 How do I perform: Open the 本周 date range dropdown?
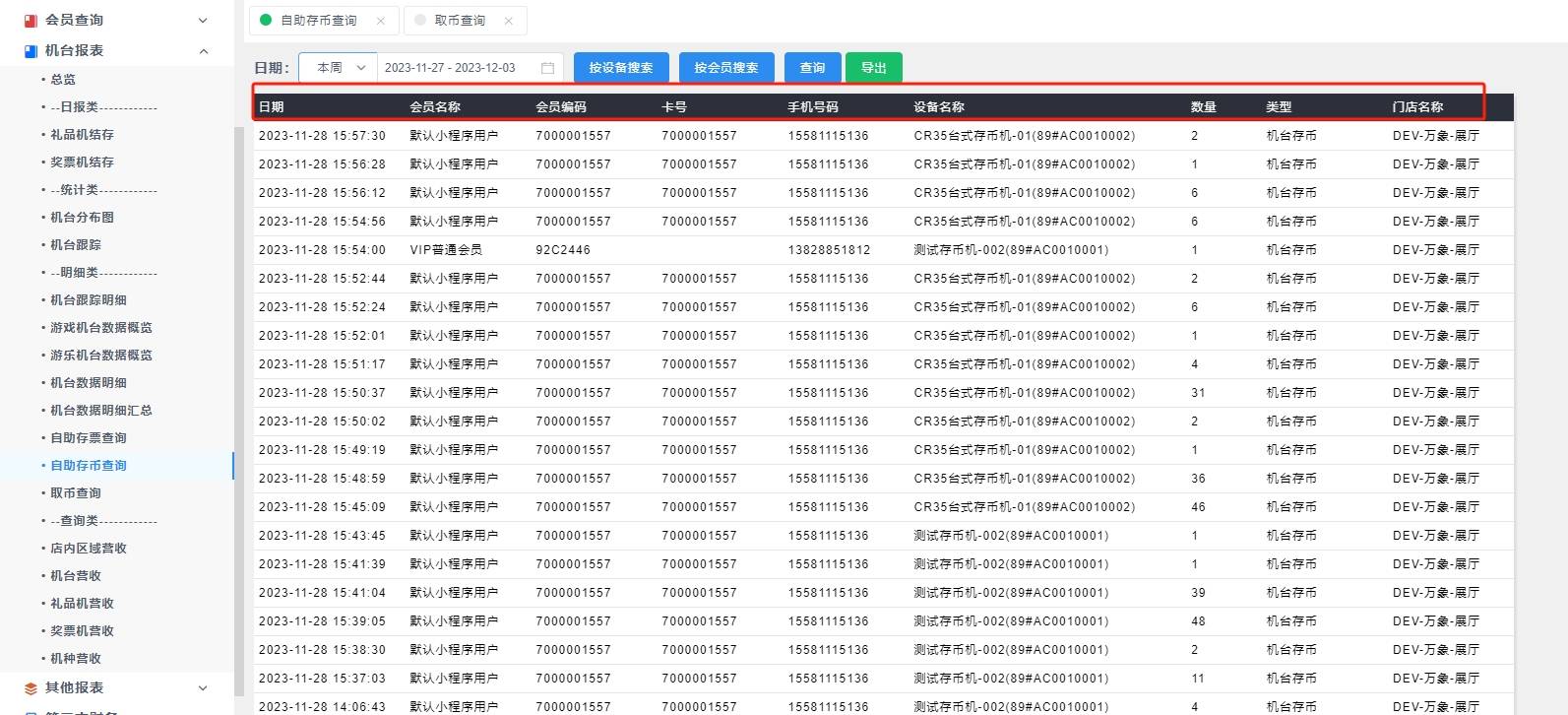pyautogui.click(x=338, y=68)
